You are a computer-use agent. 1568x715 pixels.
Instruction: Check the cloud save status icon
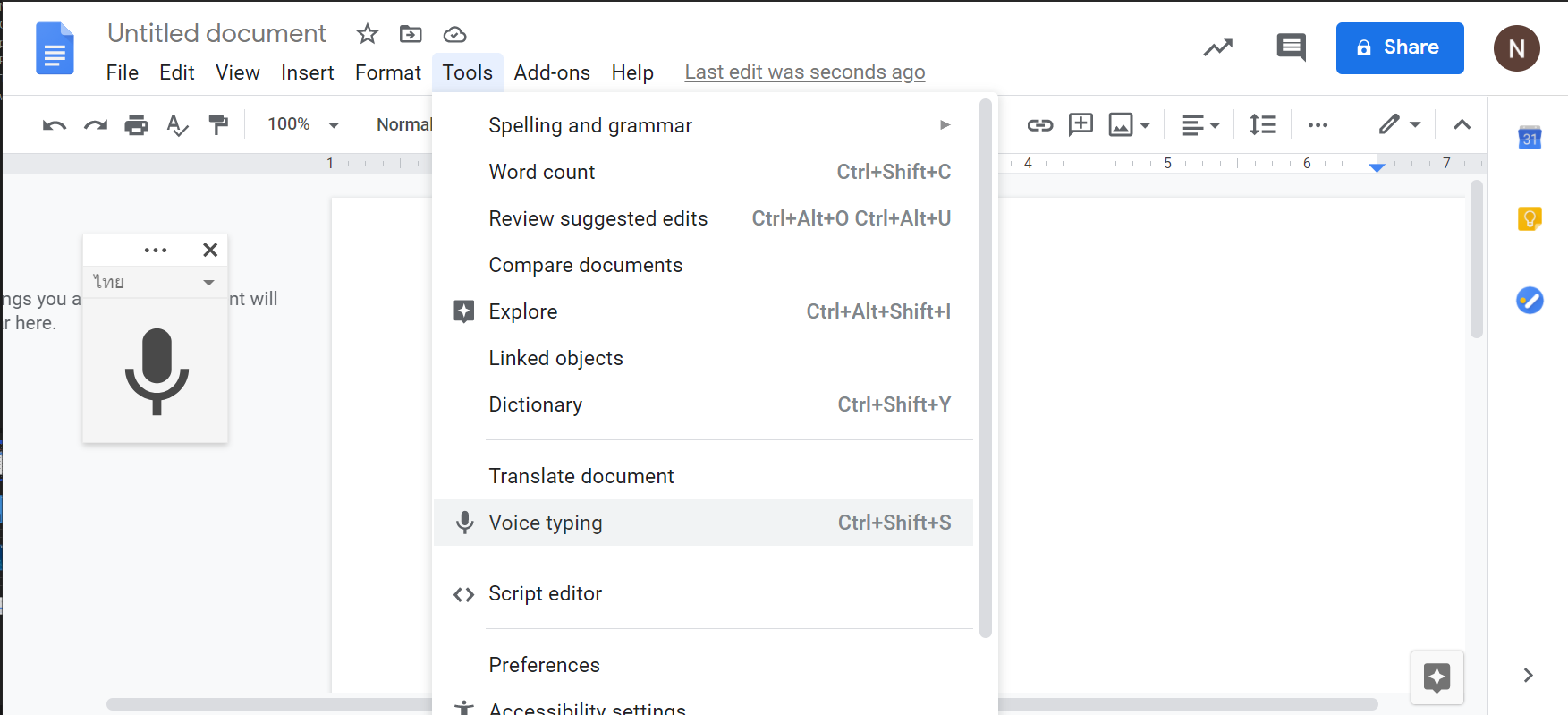(x=454, y=34)
